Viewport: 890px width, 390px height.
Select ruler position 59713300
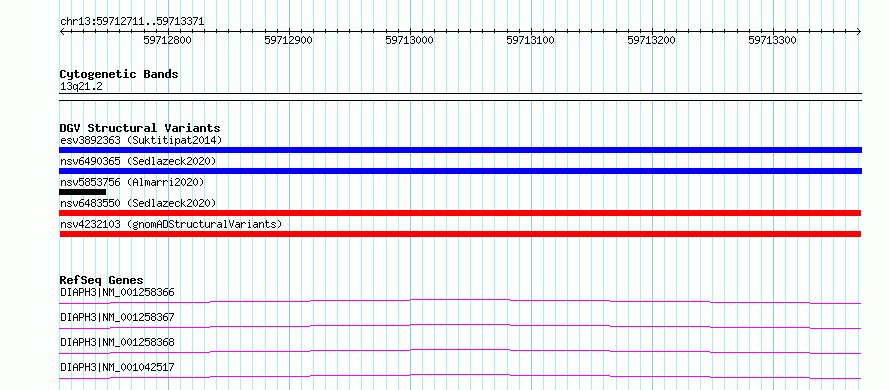point(773,40)
